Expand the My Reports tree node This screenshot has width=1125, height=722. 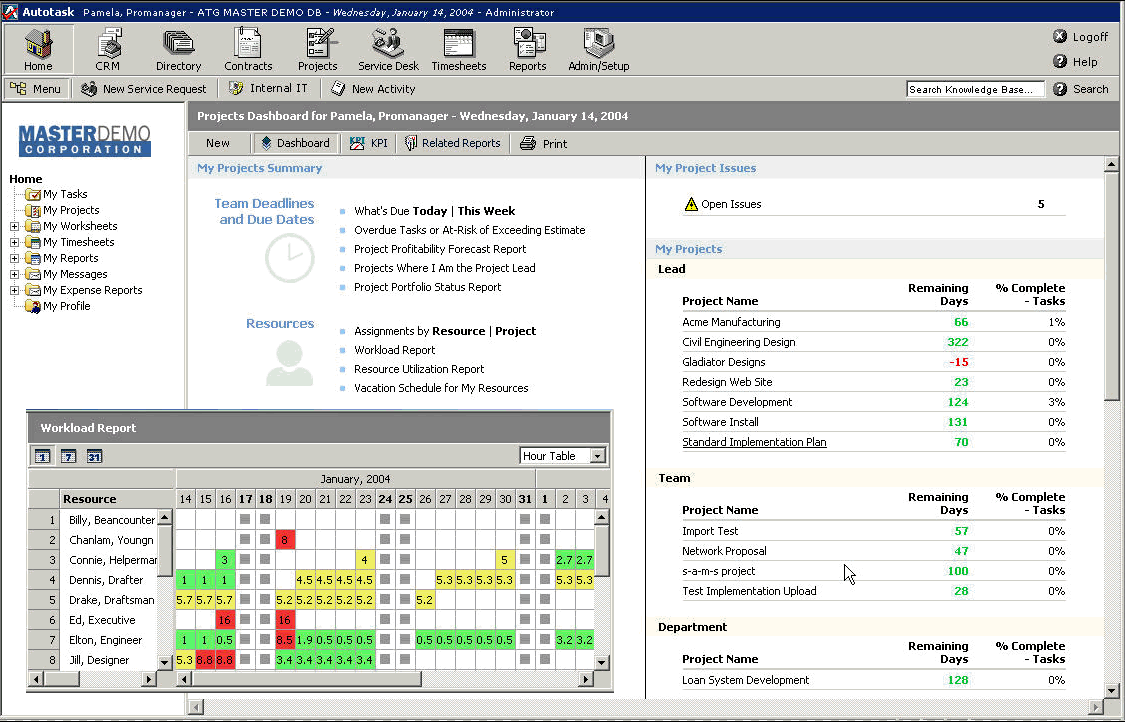pyautogui.click(x=15, y=259)
